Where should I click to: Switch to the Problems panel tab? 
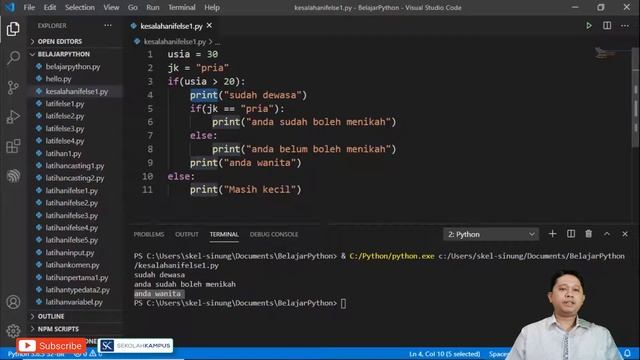point(149,234)
